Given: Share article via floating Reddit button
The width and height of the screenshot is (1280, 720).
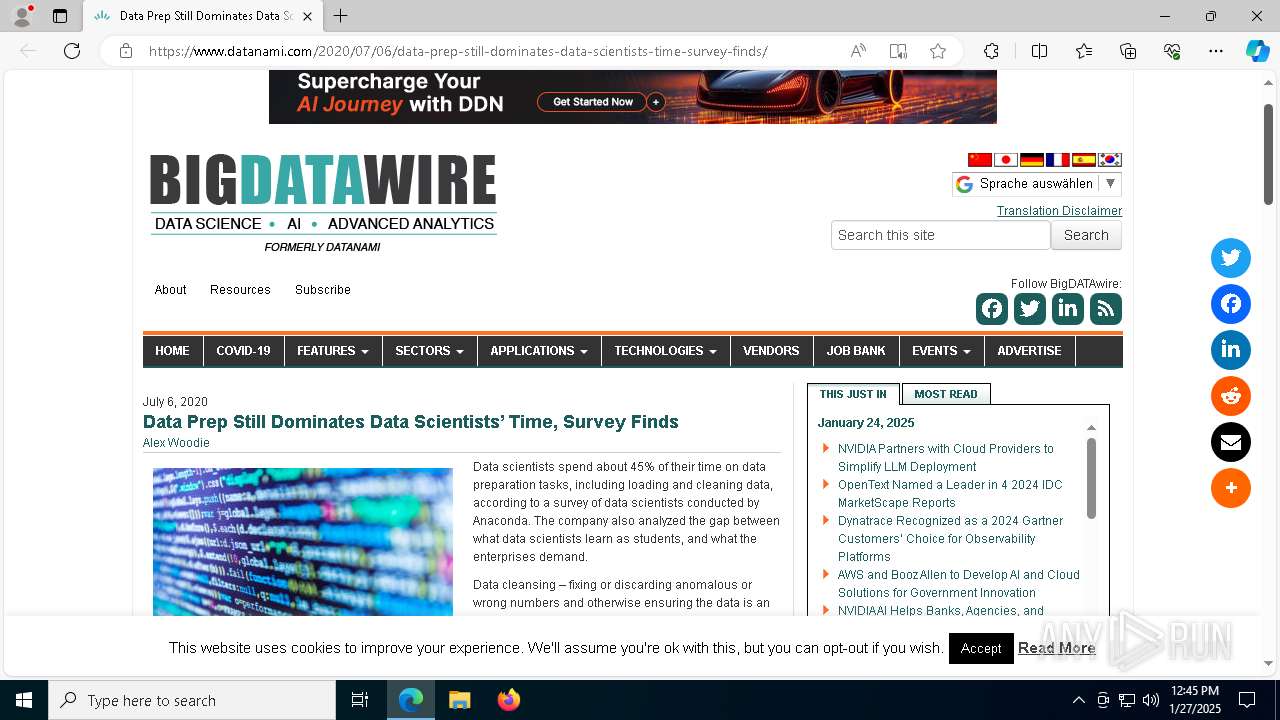Looking at the screenshot, I should point(1231,396).
